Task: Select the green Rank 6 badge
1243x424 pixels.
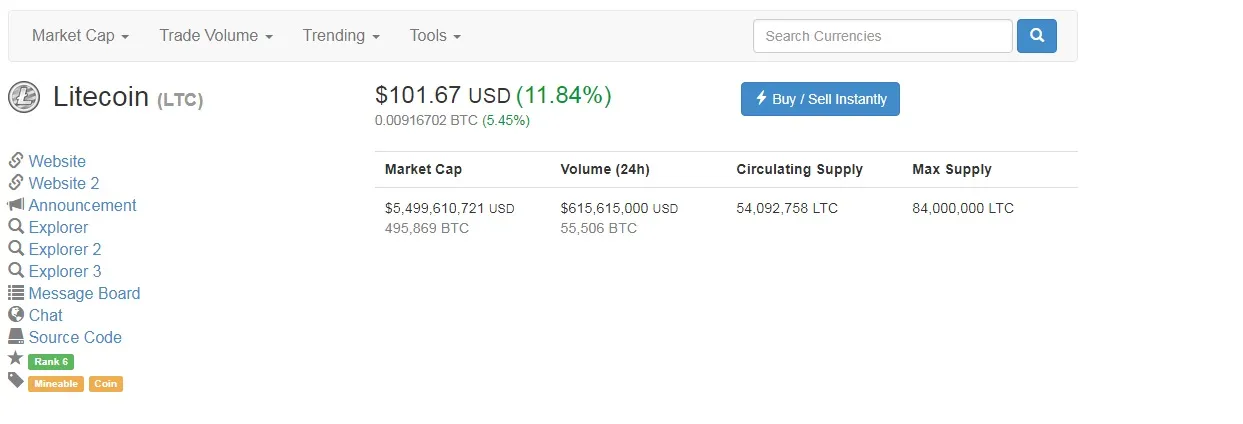Action: click(x=51, y=362)
